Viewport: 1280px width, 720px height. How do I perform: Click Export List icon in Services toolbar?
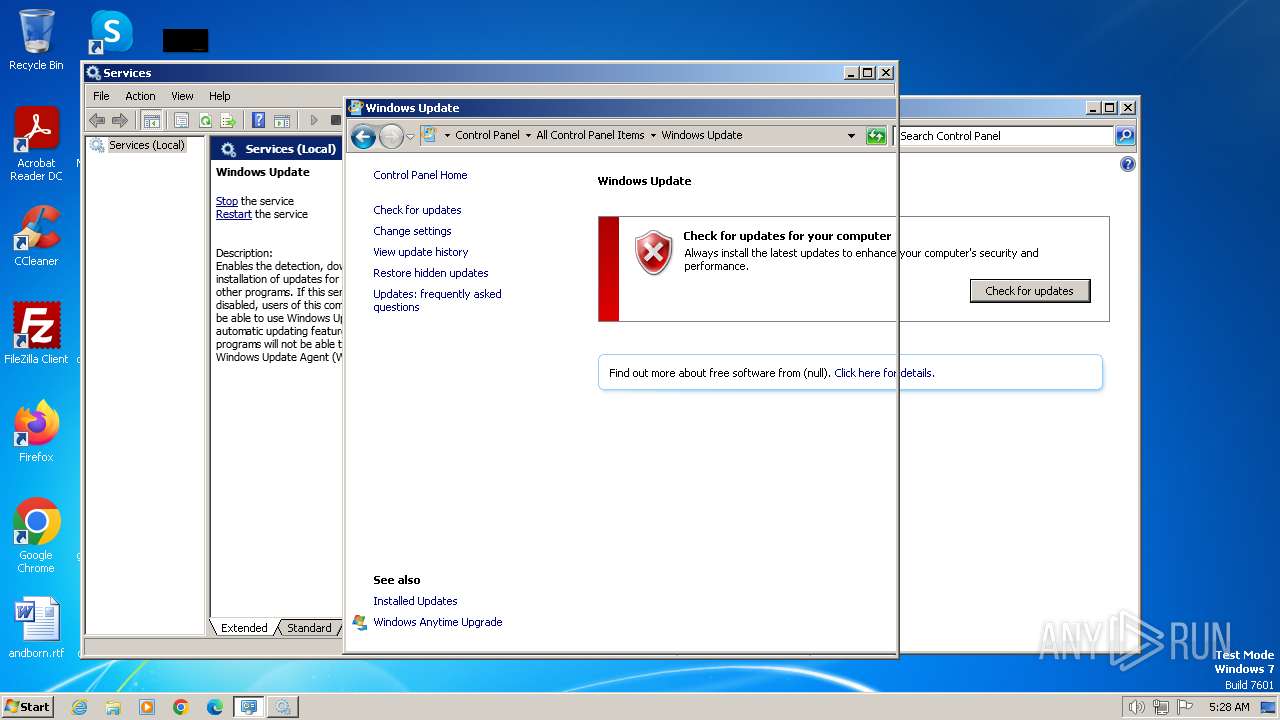click(228, 120)
